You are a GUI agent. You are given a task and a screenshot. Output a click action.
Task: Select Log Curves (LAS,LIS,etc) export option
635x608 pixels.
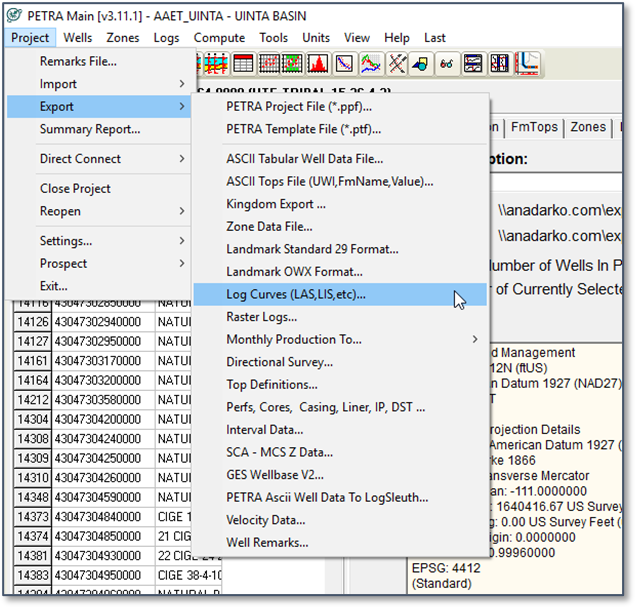pyautogui.click(x=296, y=295)
